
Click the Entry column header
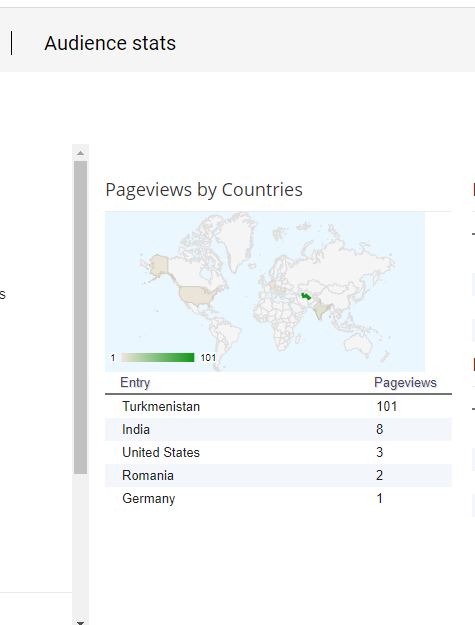click(x=135, y=383)
